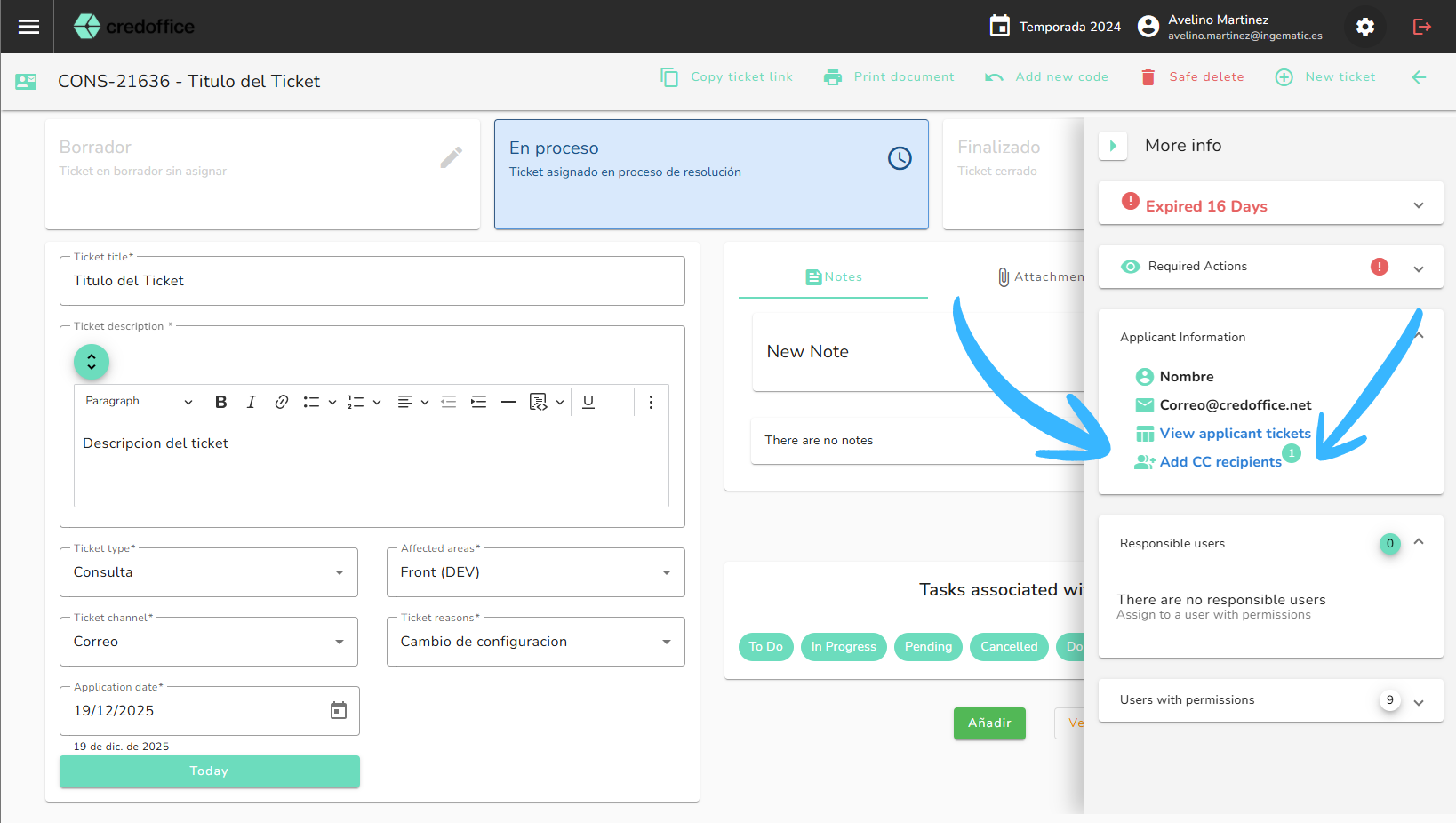
Task: Open the hamburger navigation menu
Action: tap(28, 27)
